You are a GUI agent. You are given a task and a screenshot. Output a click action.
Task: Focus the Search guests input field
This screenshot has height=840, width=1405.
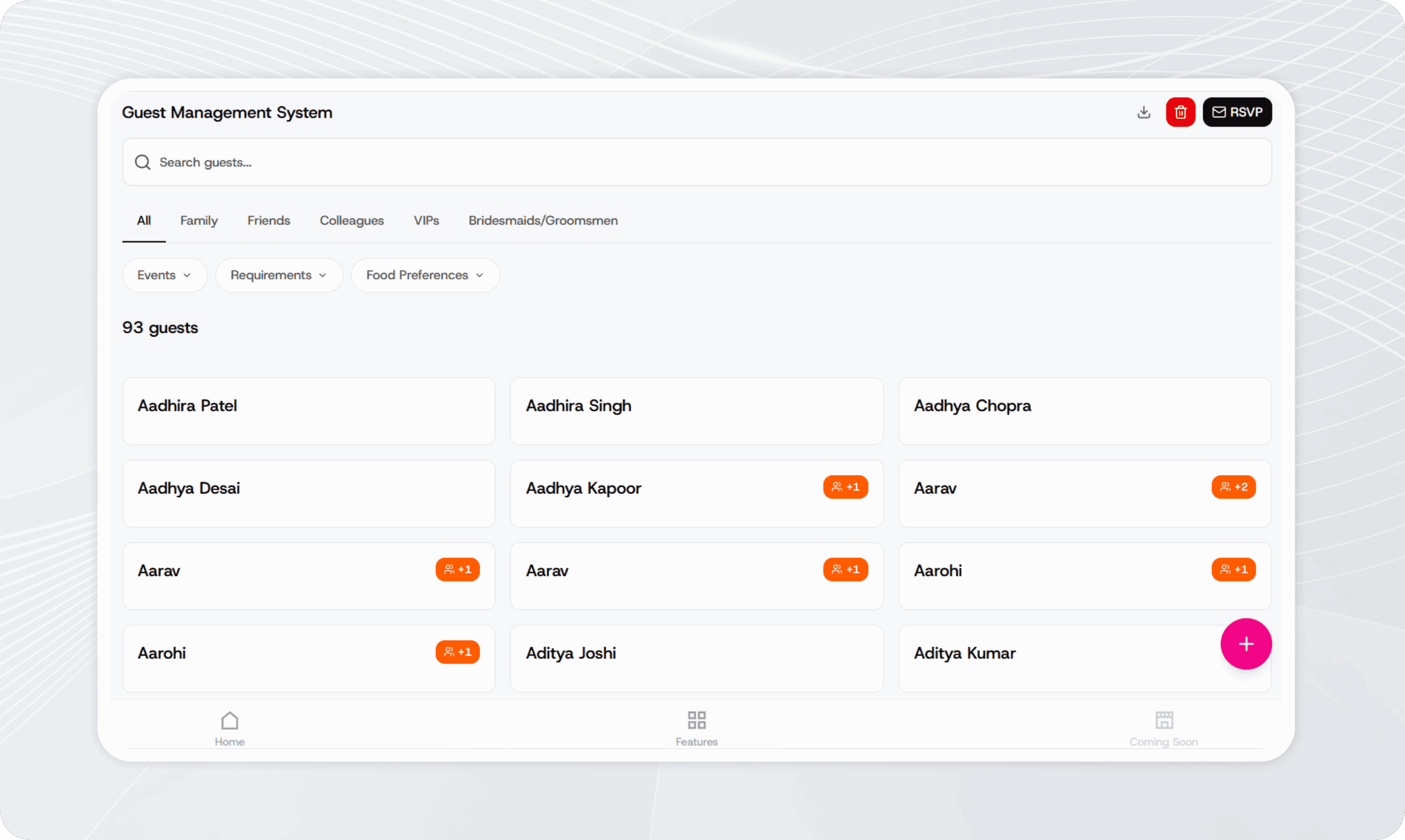pyautogui.click(x=697, y=162)
